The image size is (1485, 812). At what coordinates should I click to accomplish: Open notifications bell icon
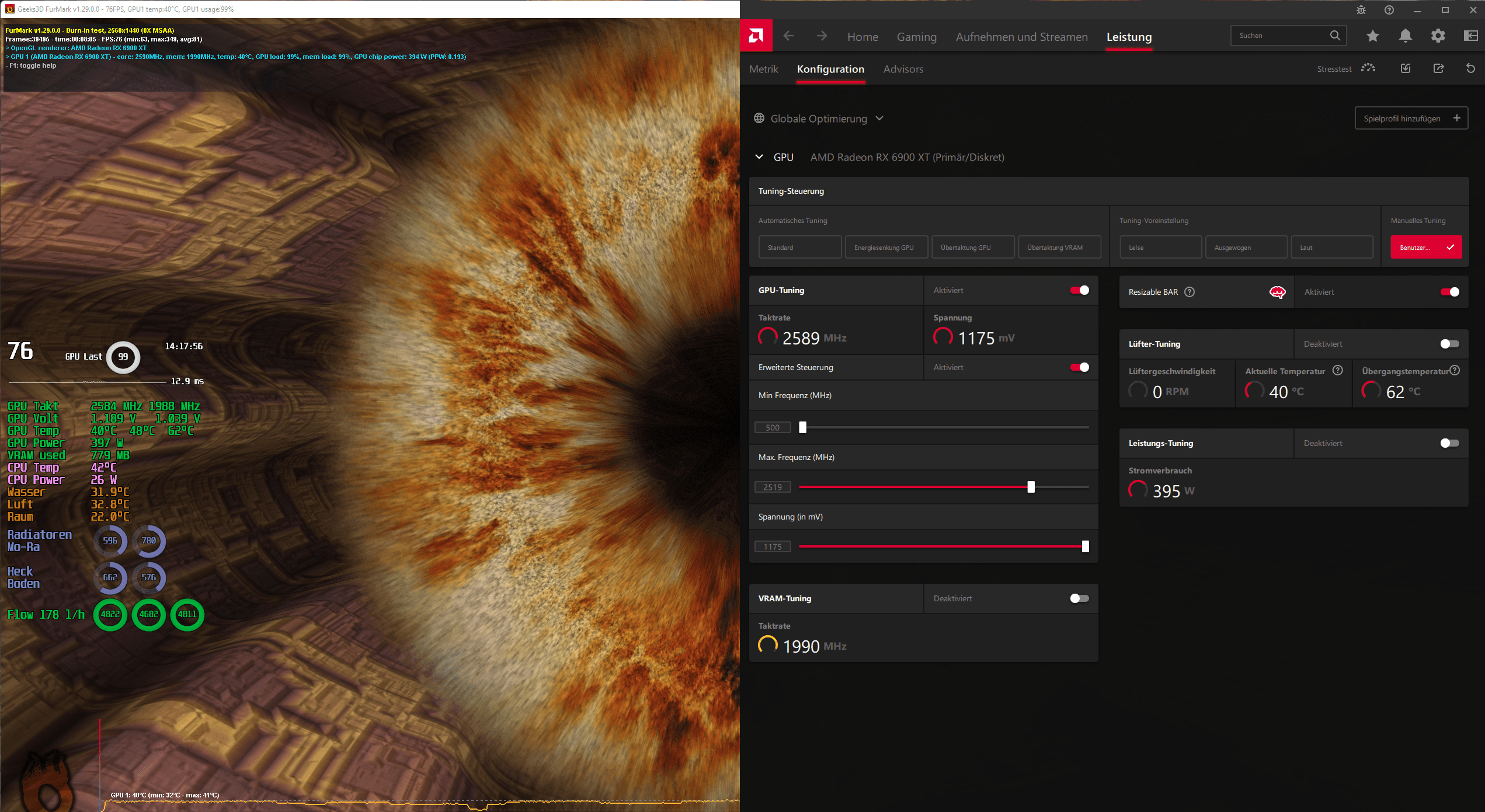pos(1406,36)
